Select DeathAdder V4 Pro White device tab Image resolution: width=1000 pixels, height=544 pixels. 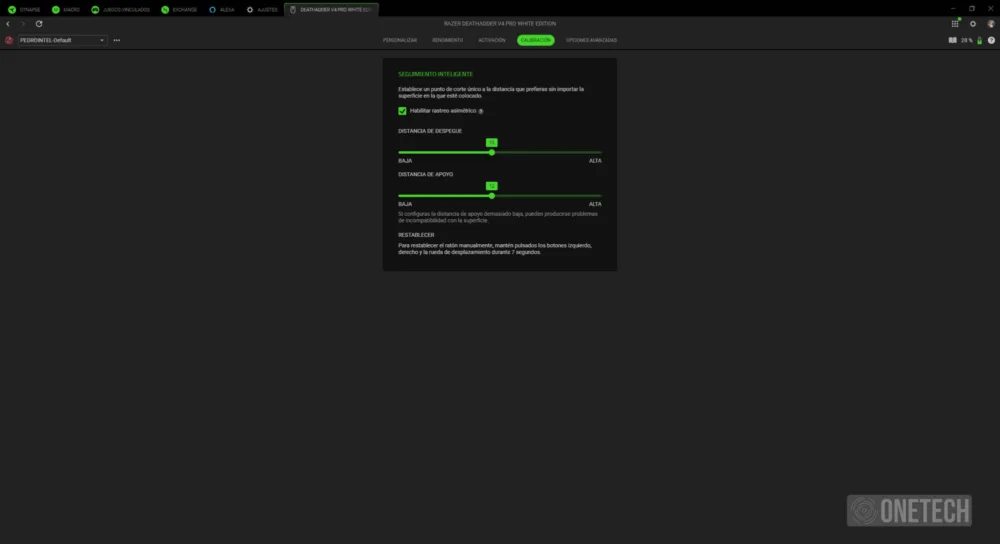pos(331,10)
